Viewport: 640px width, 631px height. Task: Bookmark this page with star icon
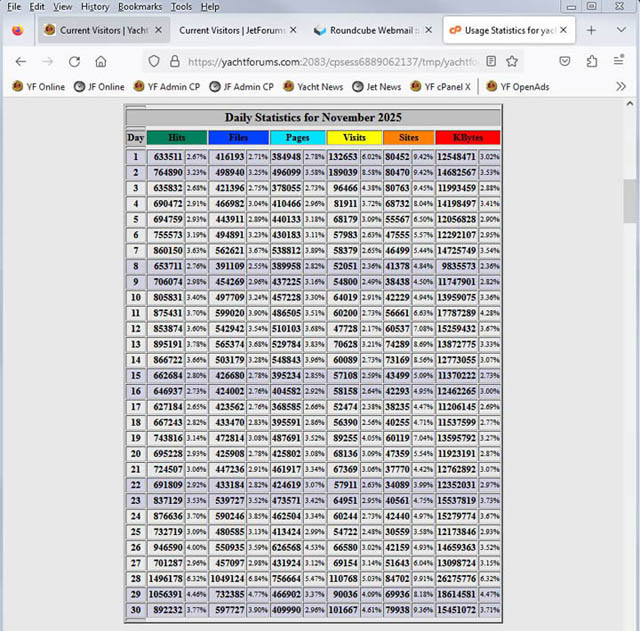pos(512,61)
